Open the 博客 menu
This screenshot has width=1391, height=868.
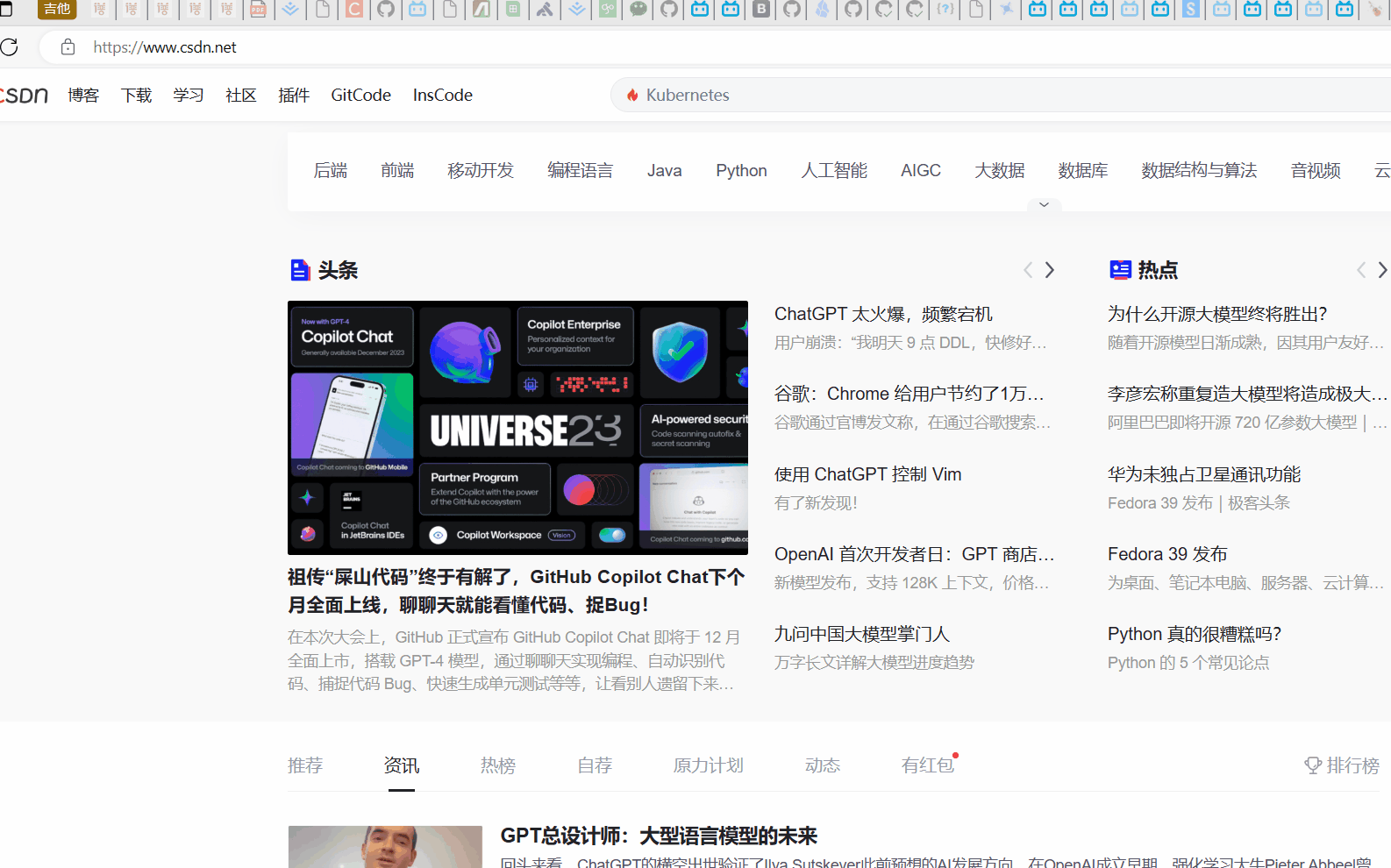(x=83, y=95)
